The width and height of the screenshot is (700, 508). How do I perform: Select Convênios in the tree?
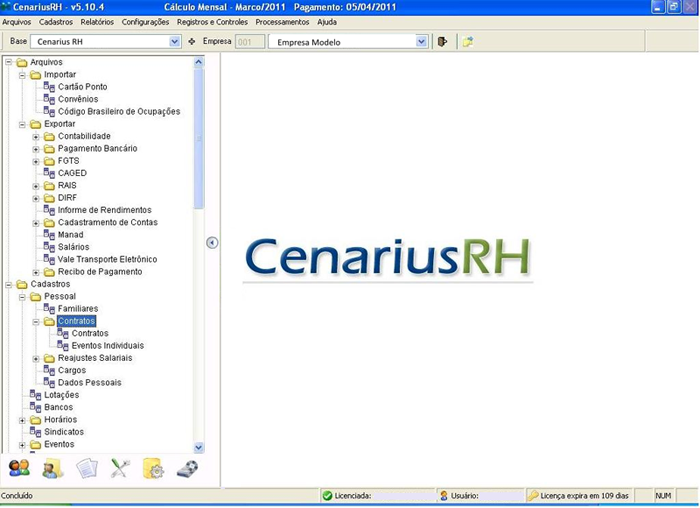click(x=78, y=99)
